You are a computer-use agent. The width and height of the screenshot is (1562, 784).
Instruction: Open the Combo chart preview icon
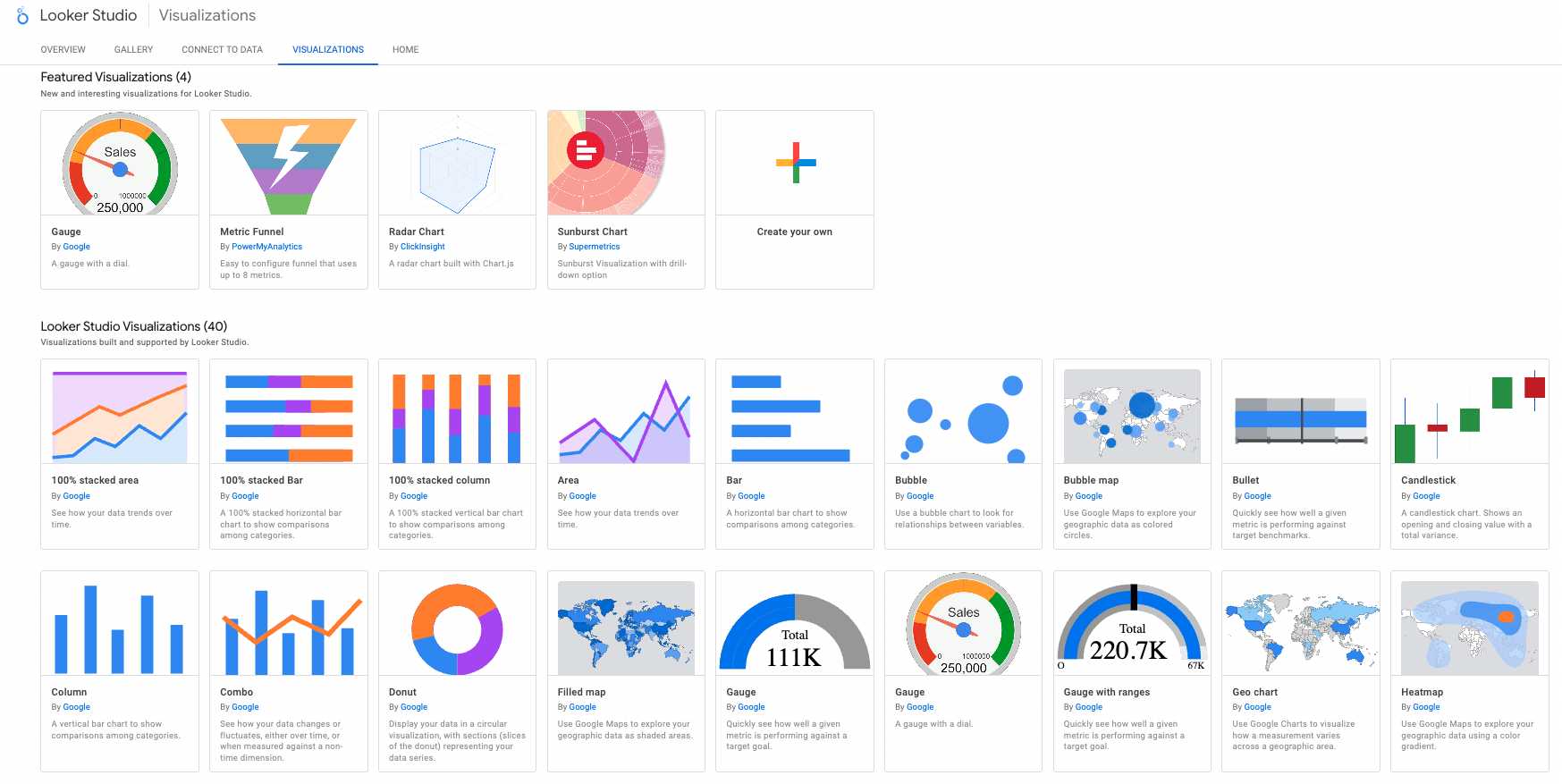click(x=289, y=630)
